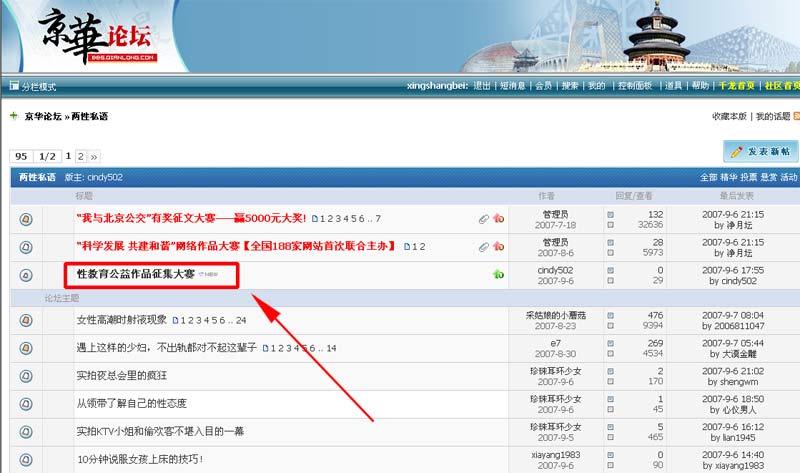
Task: Click the 千龙首页 link
Action: point(736,86)
